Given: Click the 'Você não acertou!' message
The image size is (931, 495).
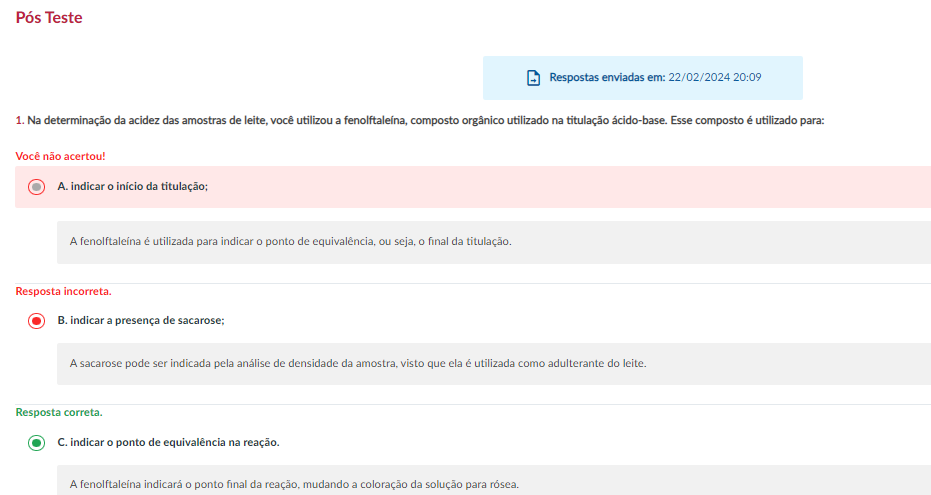Looking at the screenshot, I should click(61, 156).
